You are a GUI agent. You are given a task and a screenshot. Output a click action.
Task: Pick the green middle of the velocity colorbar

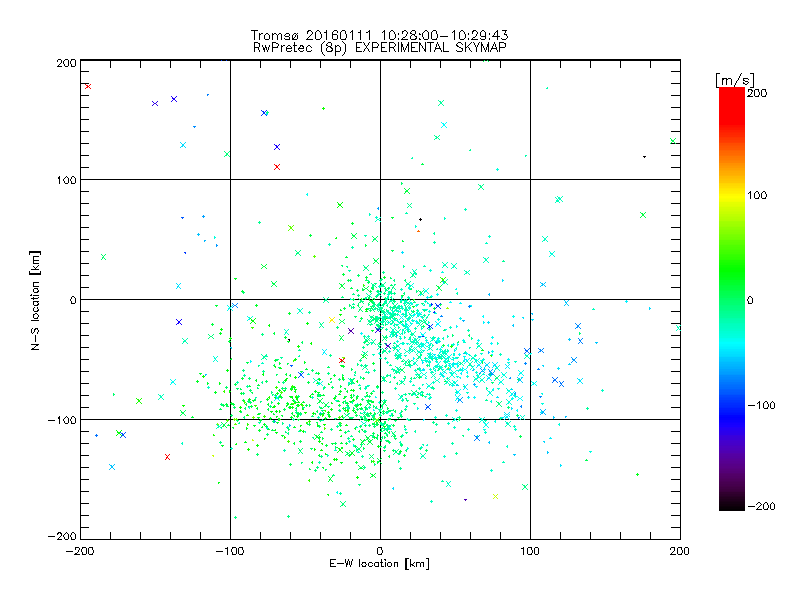(732, 286)
